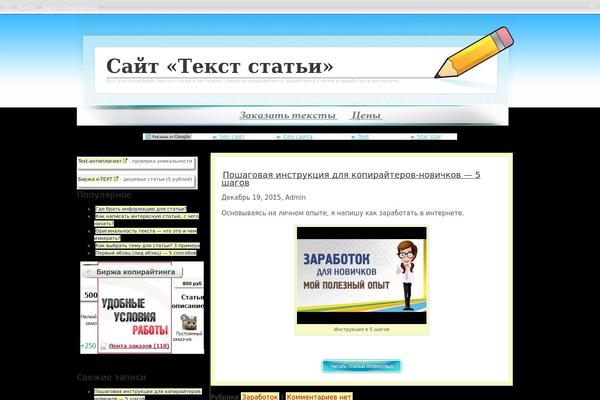
Task: Click external-link icon beside Биржа e-TEXT
Action: pyautogui.click(x=116, y=178)
